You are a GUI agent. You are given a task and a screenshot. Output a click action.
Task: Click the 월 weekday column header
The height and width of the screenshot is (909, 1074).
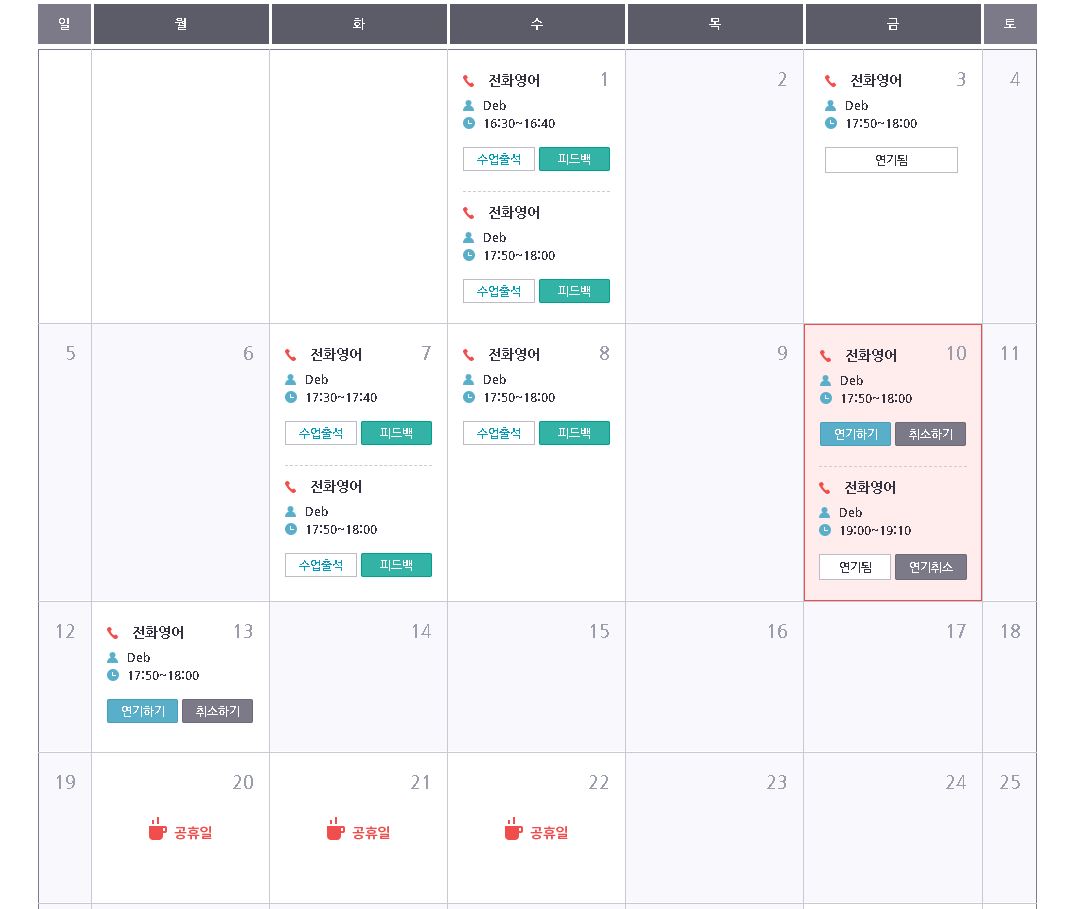coord(181,24)
